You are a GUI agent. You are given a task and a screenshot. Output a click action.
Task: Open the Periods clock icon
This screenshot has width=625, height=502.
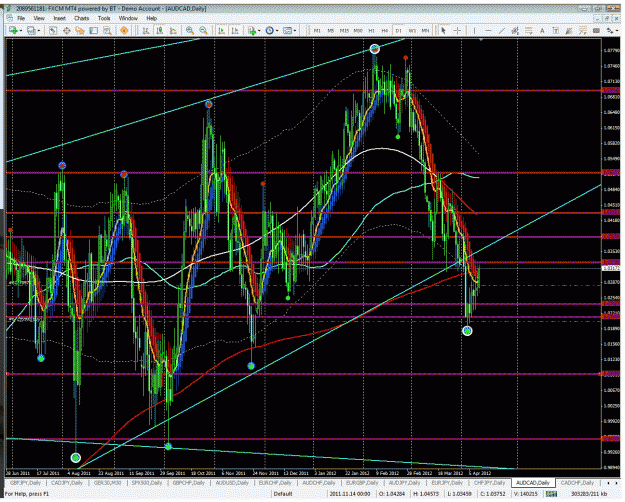270,31
